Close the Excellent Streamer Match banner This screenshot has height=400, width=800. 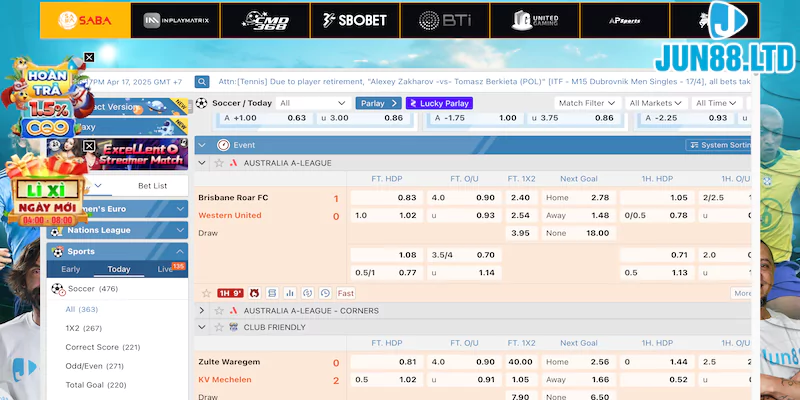[x=89, y=146]
